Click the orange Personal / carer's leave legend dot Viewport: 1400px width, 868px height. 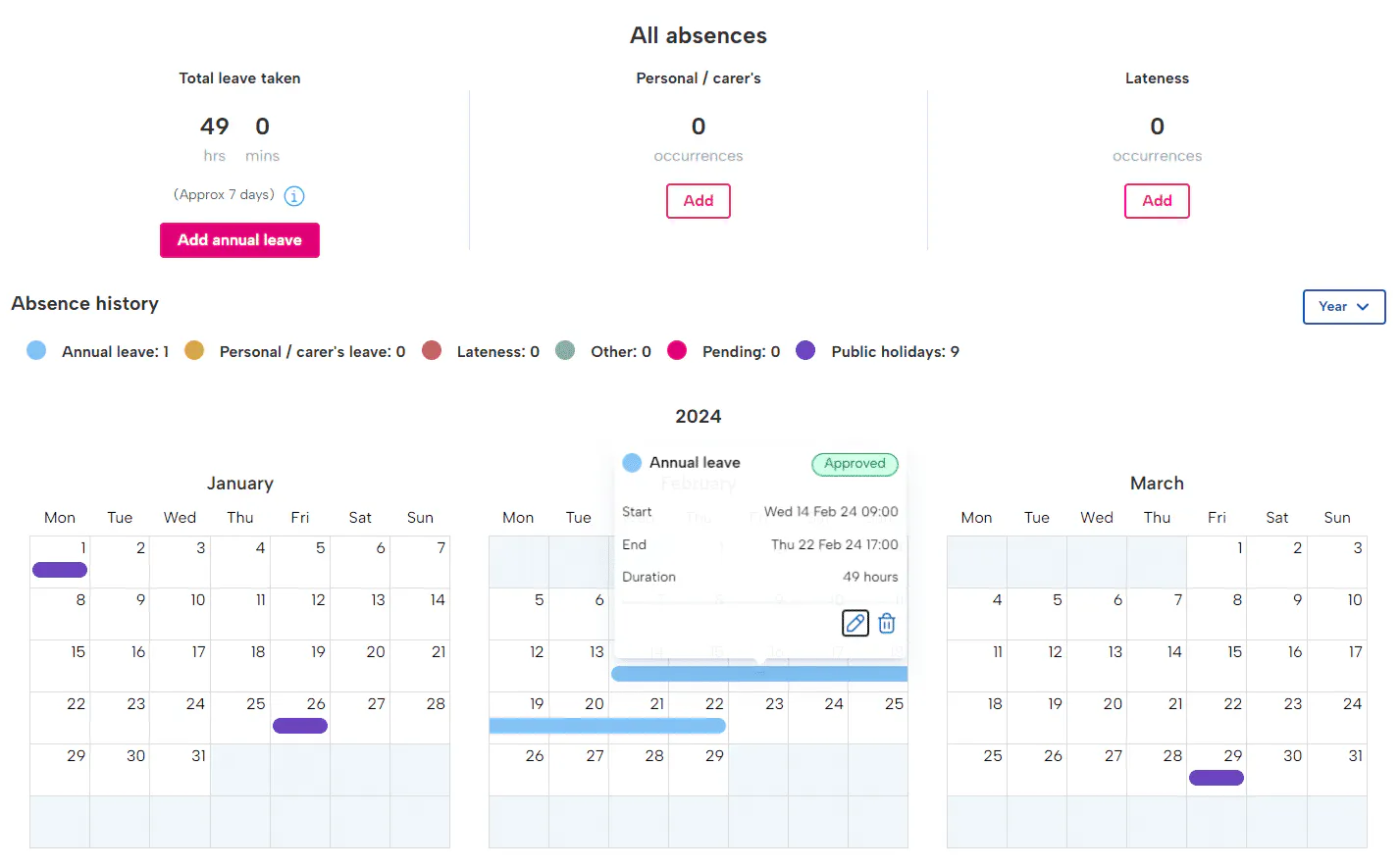(x=194, y=351)
